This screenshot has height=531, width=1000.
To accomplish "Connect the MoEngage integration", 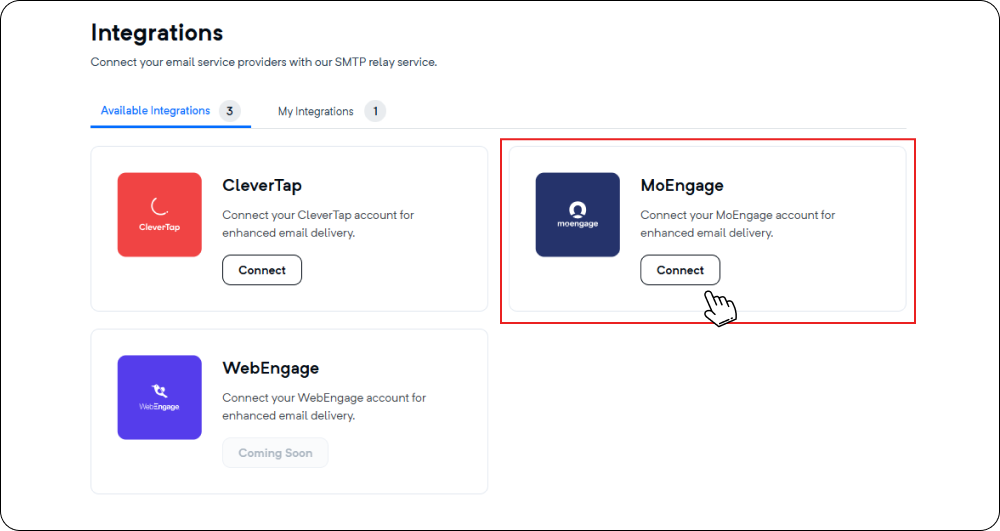I will tap(680, 270).
